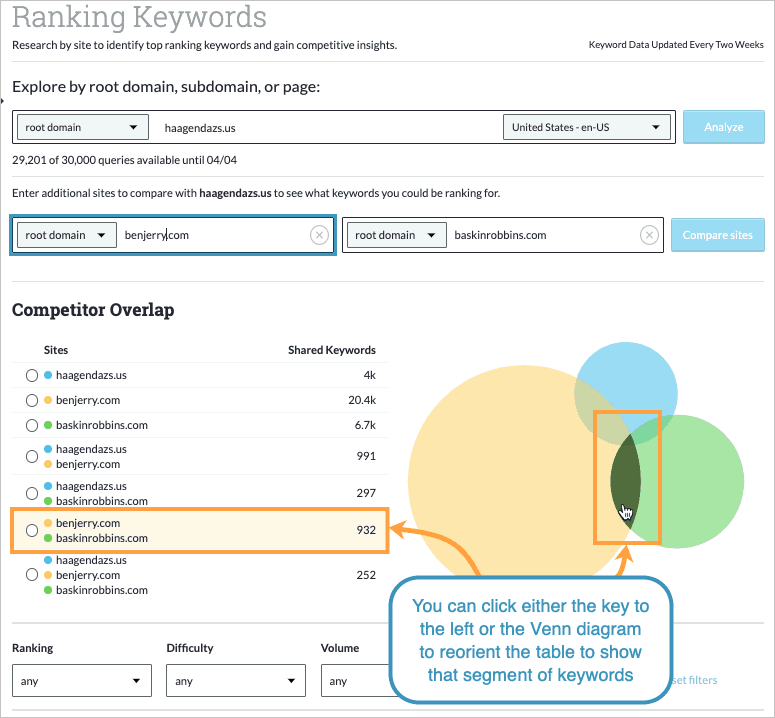Select the three-site overlap radio button
This screenshot has height=718, width=775.
pyautogui.click(x=32, y=575)
